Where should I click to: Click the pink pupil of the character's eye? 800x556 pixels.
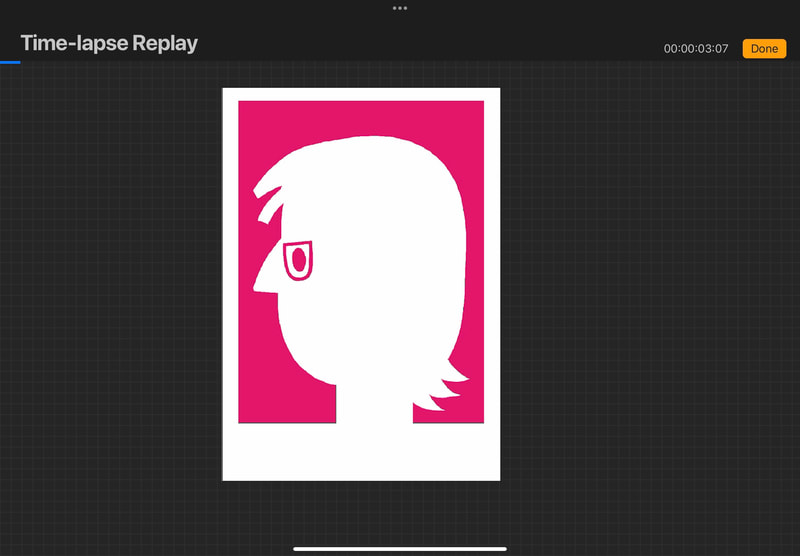pos(297,261)
